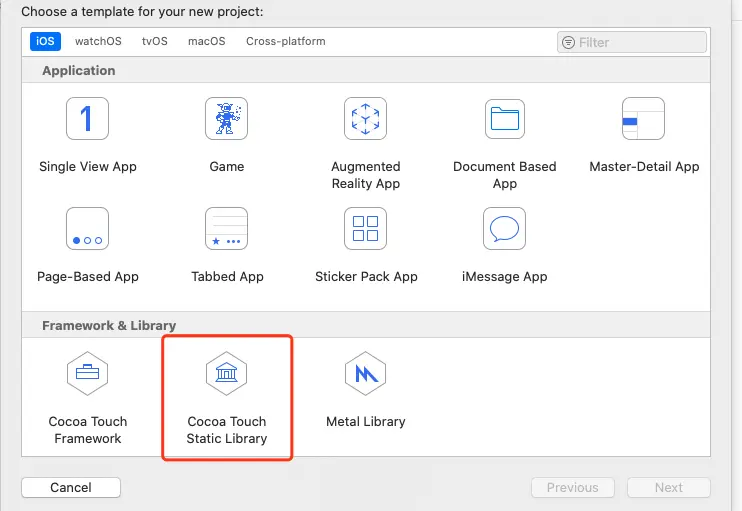742x511 pixels.
Task: Click the "Metal Library" label
Action: (366, 422)
